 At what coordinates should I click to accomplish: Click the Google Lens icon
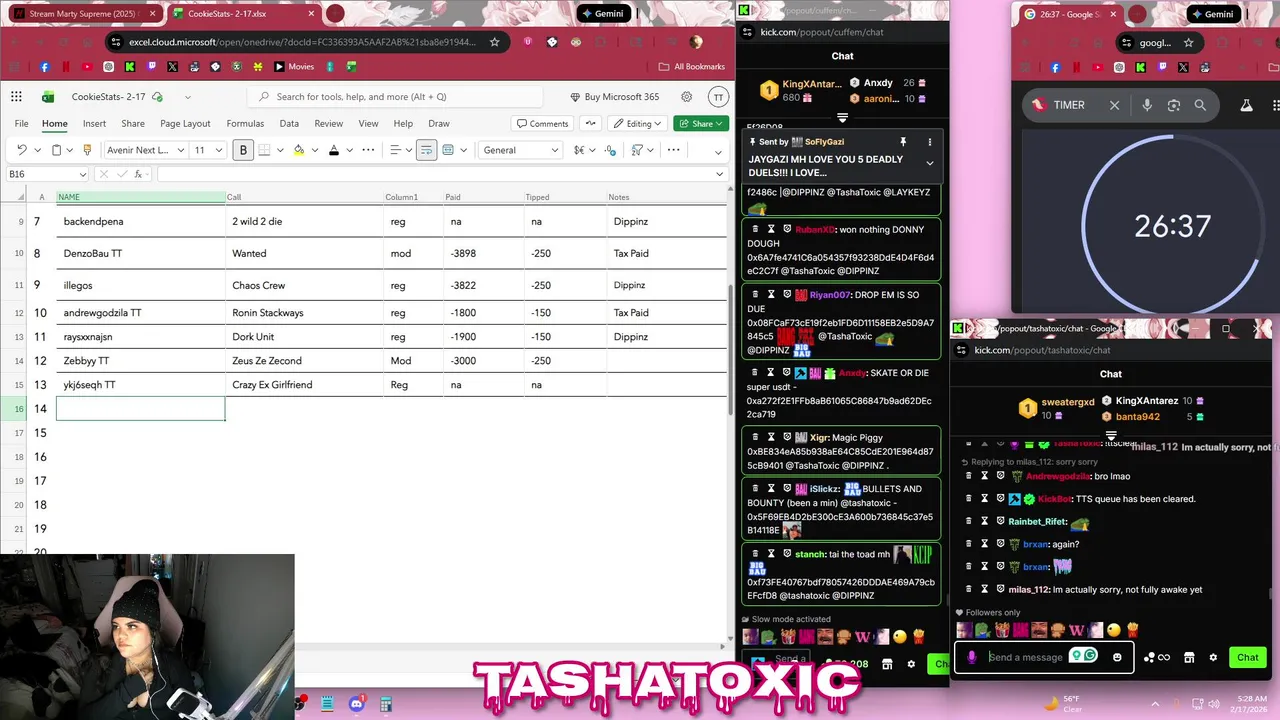tap(1174, 105)
